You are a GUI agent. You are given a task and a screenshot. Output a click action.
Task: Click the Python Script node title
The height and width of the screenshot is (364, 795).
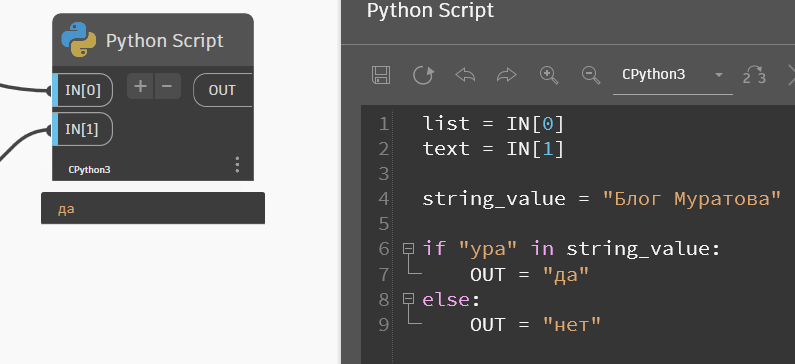164,41
